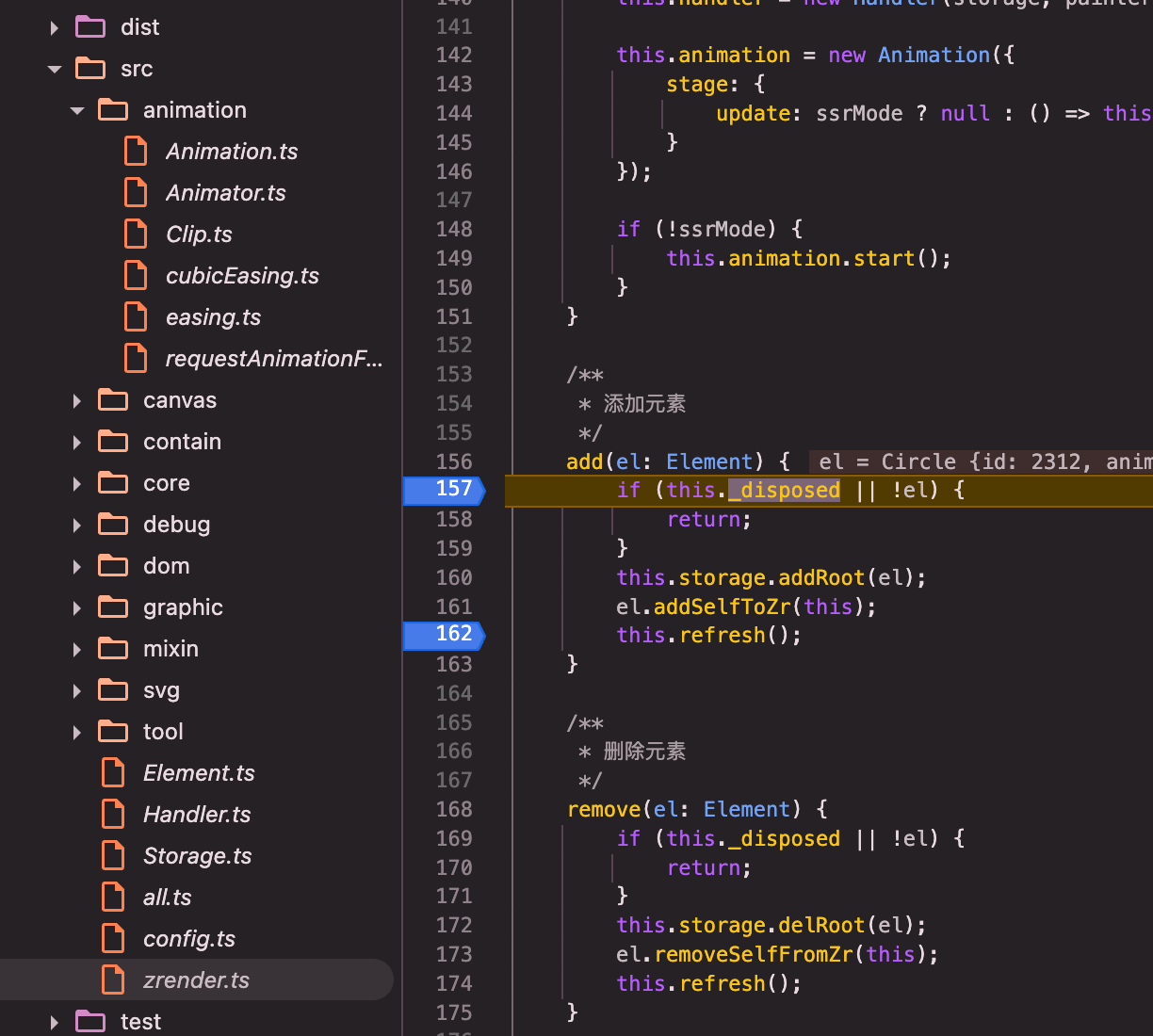
Task: Click the canvas folder icon
Action: pyautogui.click(x=113, y=400)
